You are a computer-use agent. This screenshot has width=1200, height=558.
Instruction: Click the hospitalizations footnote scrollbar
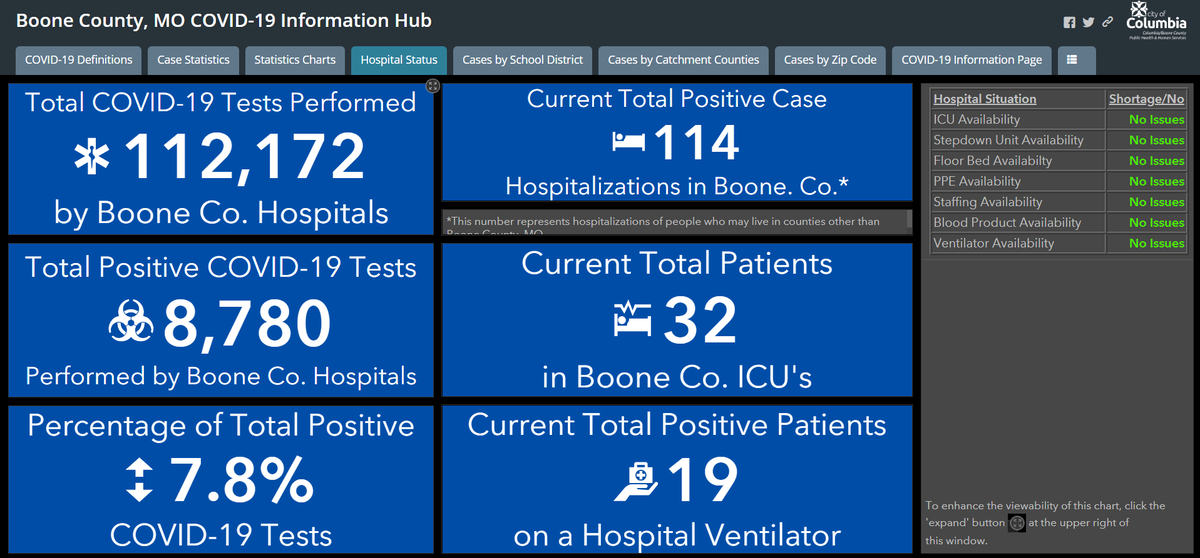(909, 221)
